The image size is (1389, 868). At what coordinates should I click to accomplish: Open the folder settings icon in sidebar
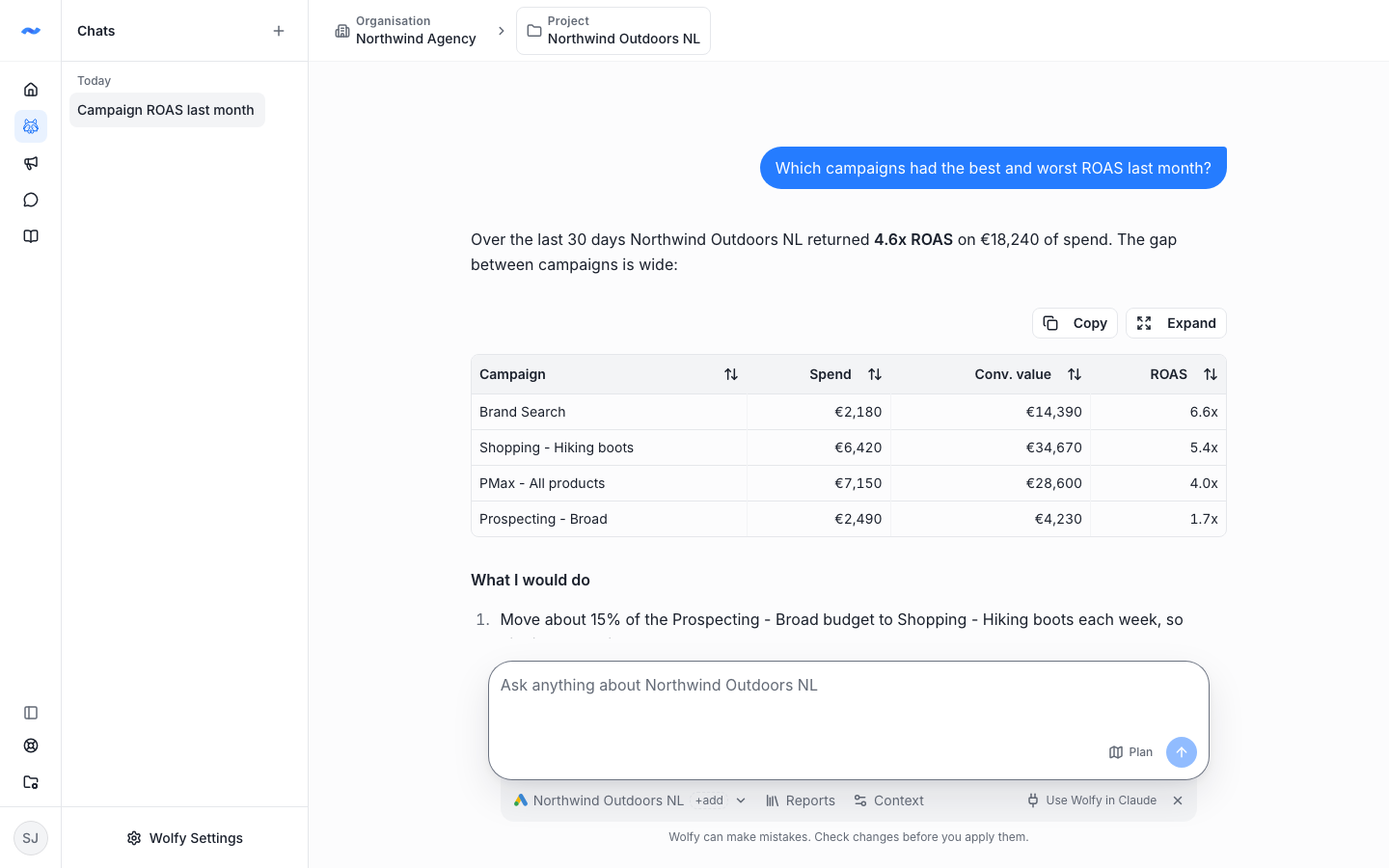coord(31,782)
